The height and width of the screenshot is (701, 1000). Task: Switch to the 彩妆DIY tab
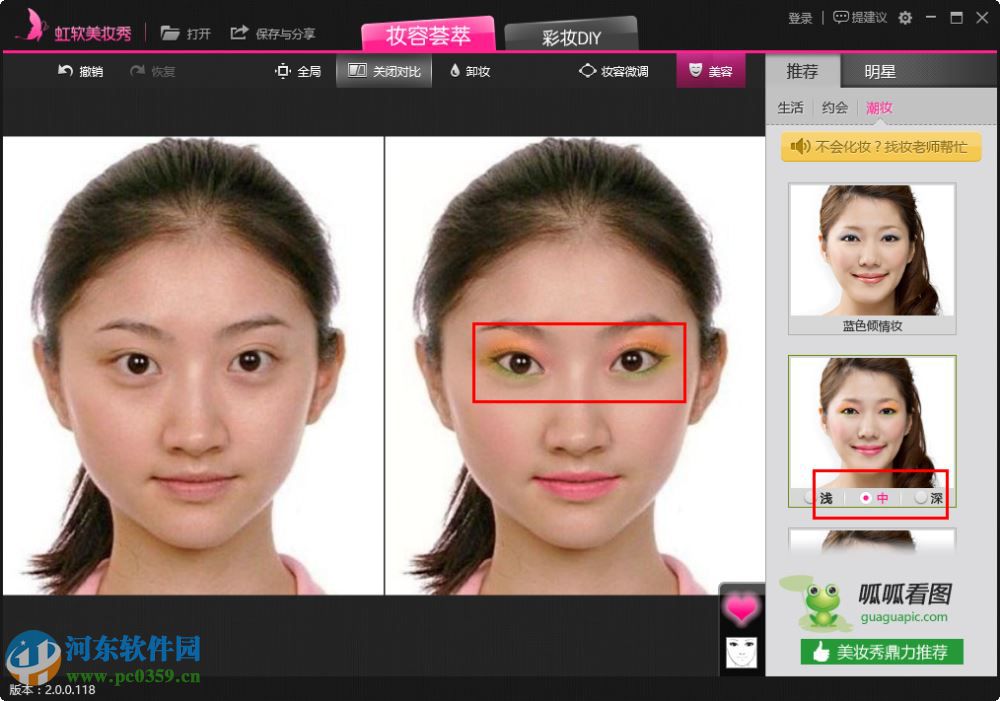pyautogui.click(x=571, y=37)
